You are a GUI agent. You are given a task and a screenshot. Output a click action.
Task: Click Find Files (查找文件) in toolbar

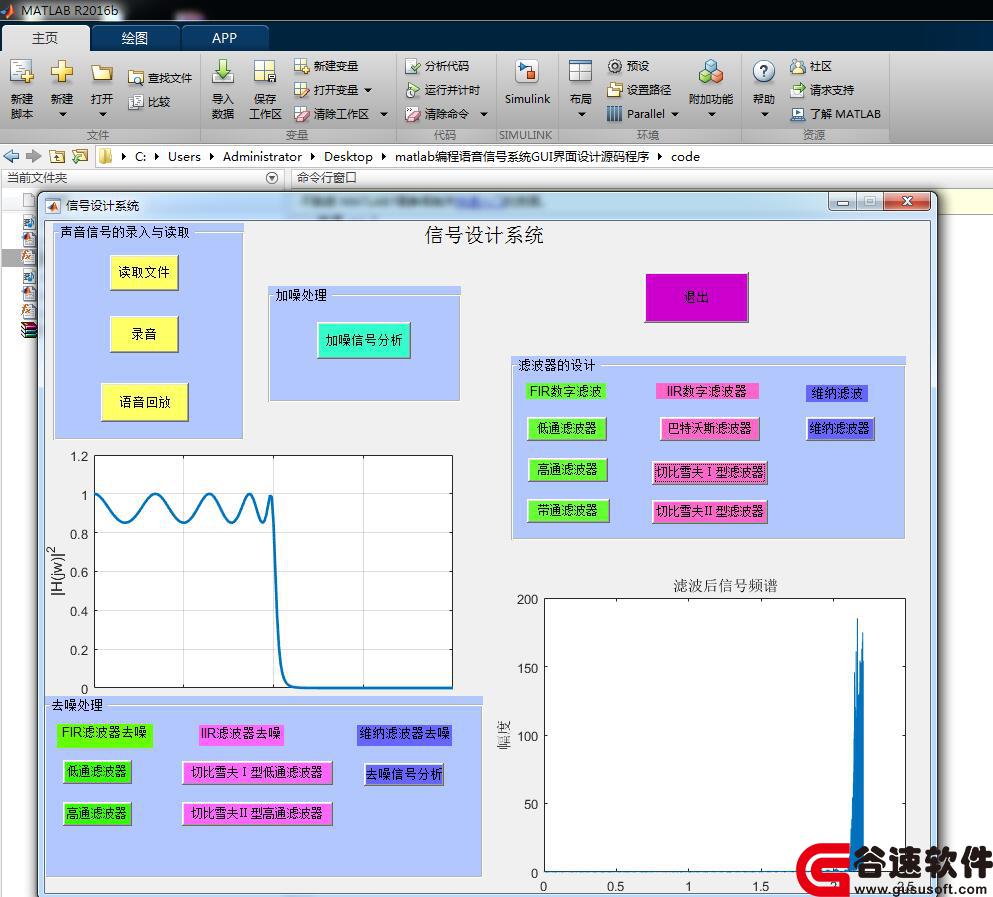[x=160, y=77]
